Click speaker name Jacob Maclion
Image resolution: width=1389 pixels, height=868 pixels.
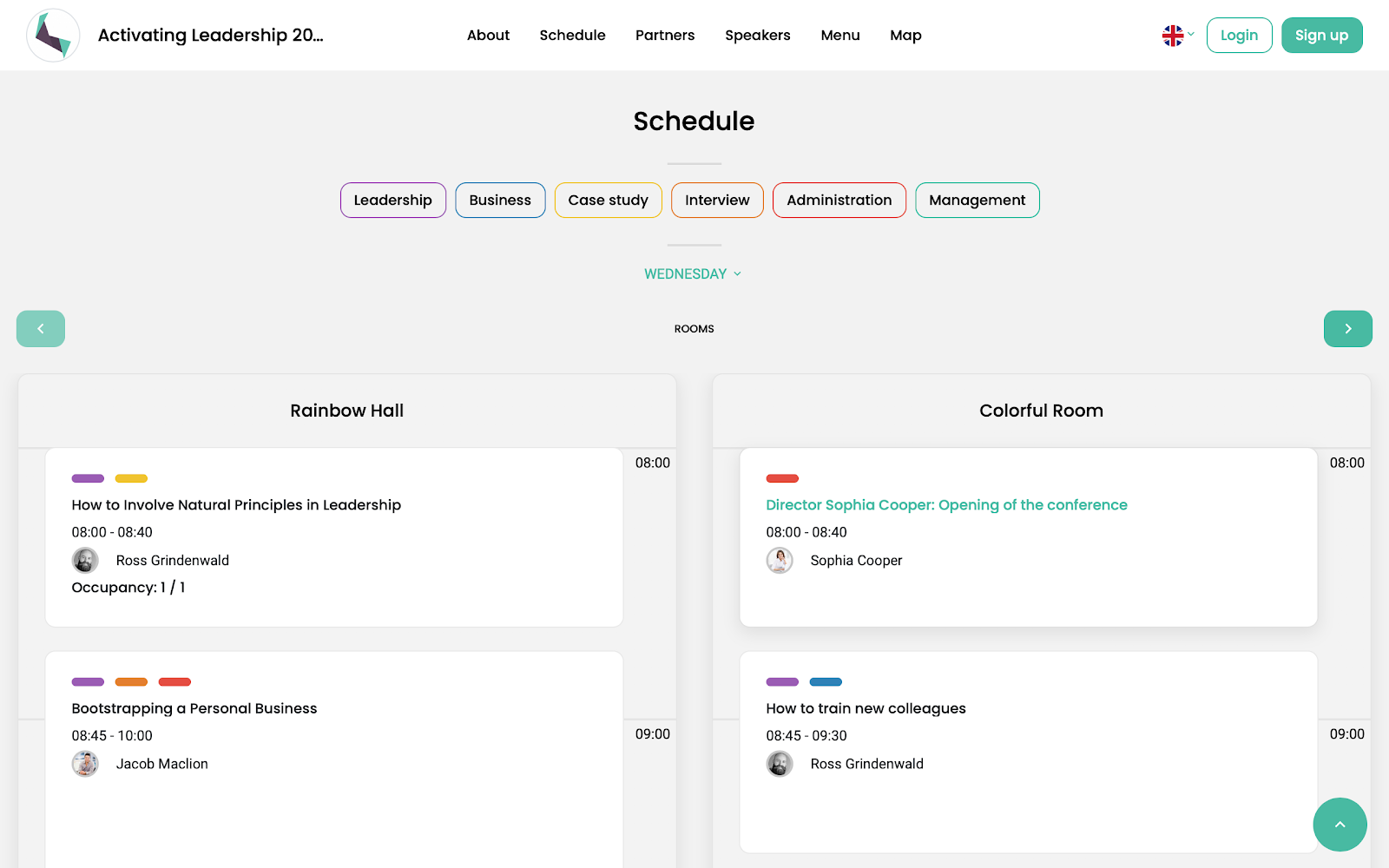point(162,764)
